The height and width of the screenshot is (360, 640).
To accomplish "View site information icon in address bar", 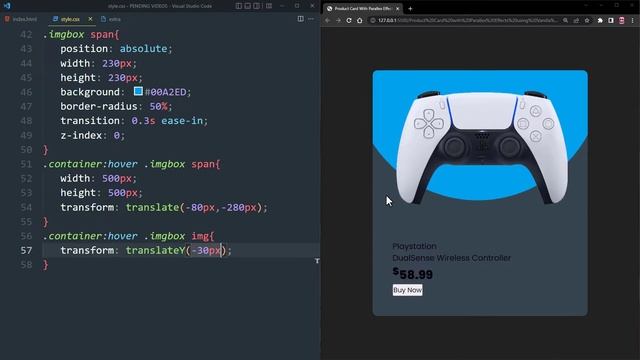I will pyautogui.click(x=373, y=20).
